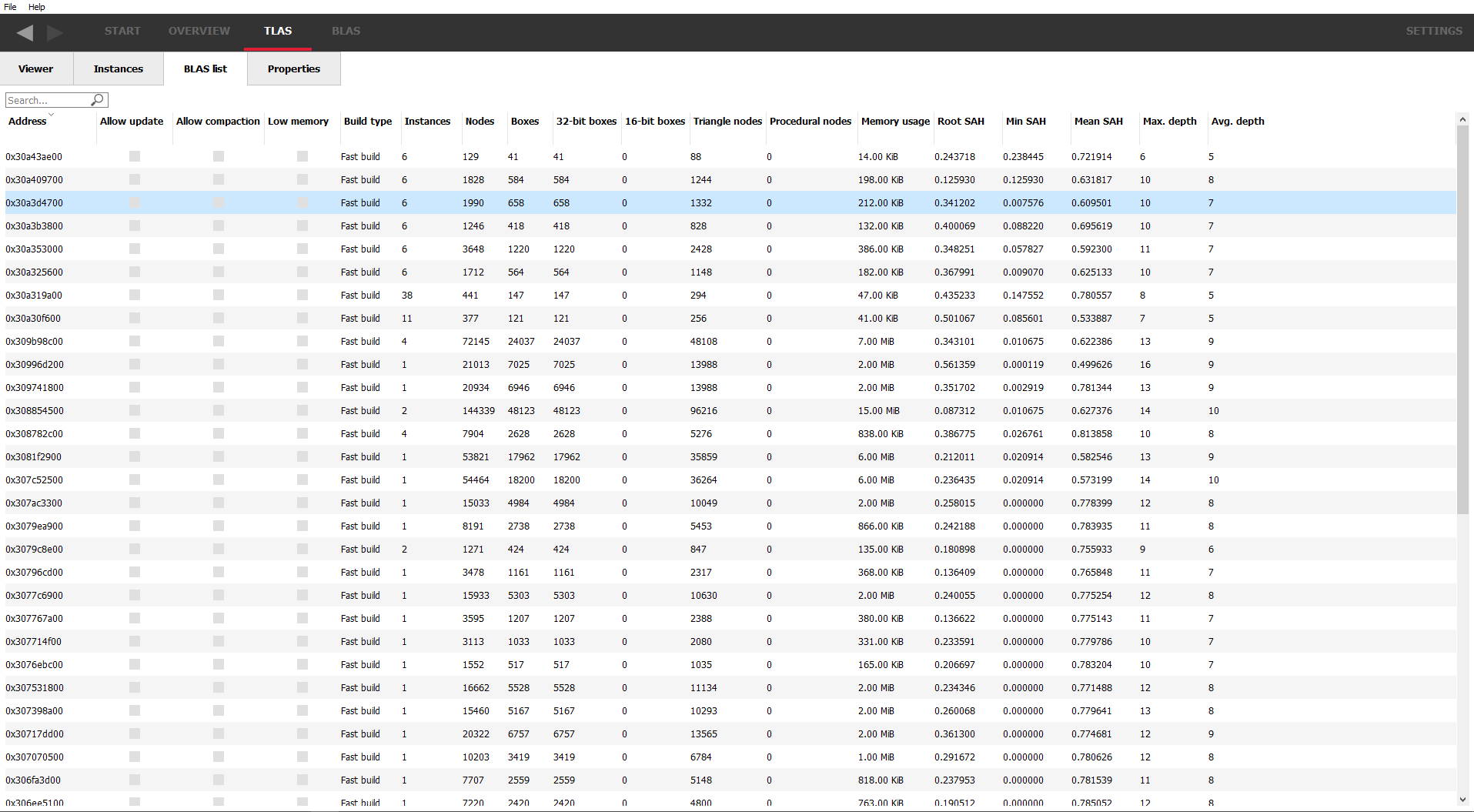Viewport: 1474px width, 812px height.
Task: Sort by Procedural nodes column header
Action: [811, 121]
